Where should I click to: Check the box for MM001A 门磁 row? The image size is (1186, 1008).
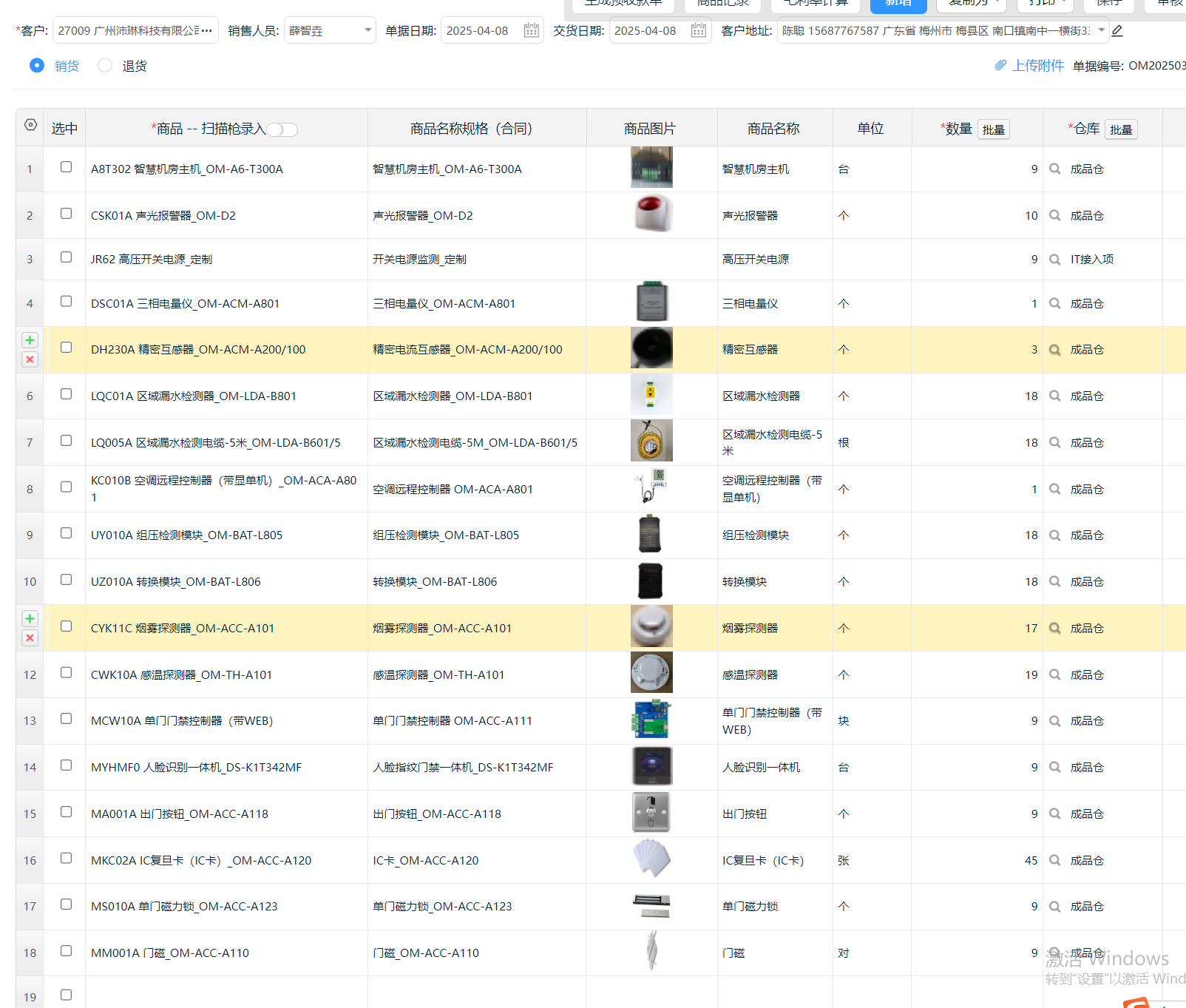coord(66,951)
